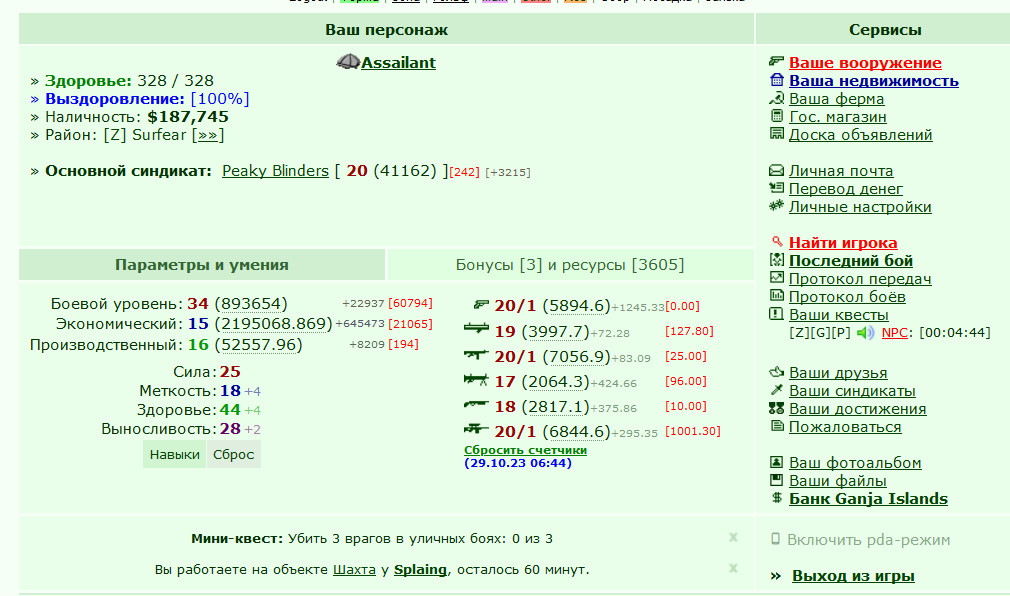The width and height of the screenshot is (1010, 596).
Task: Open Банк Ganja Islands link
Action: (x=868, y=499)
